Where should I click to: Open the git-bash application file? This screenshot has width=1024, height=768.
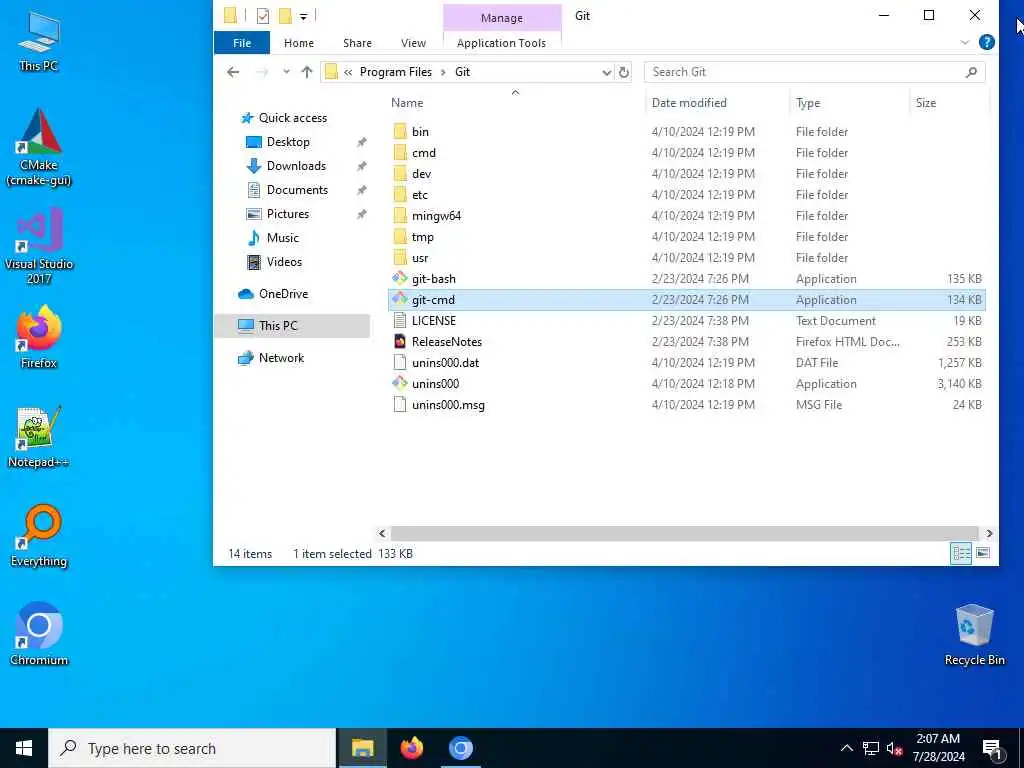tap(433, 279)
